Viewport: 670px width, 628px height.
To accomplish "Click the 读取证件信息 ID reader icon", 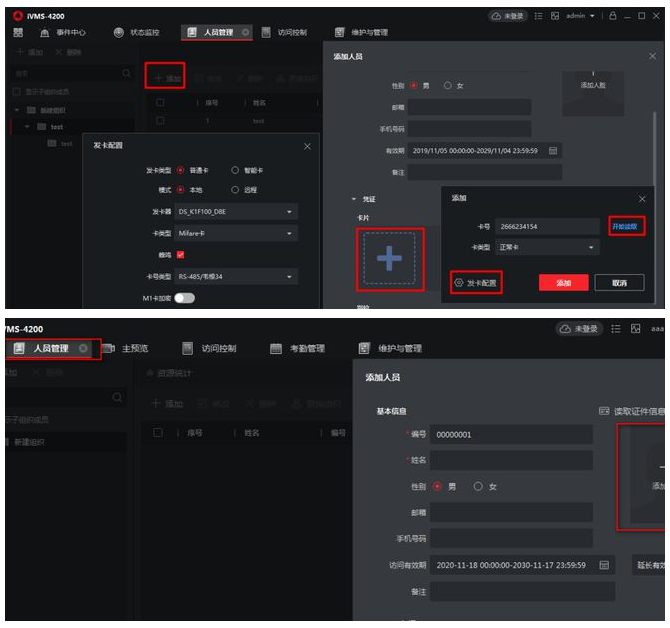I will coord(604,411).
